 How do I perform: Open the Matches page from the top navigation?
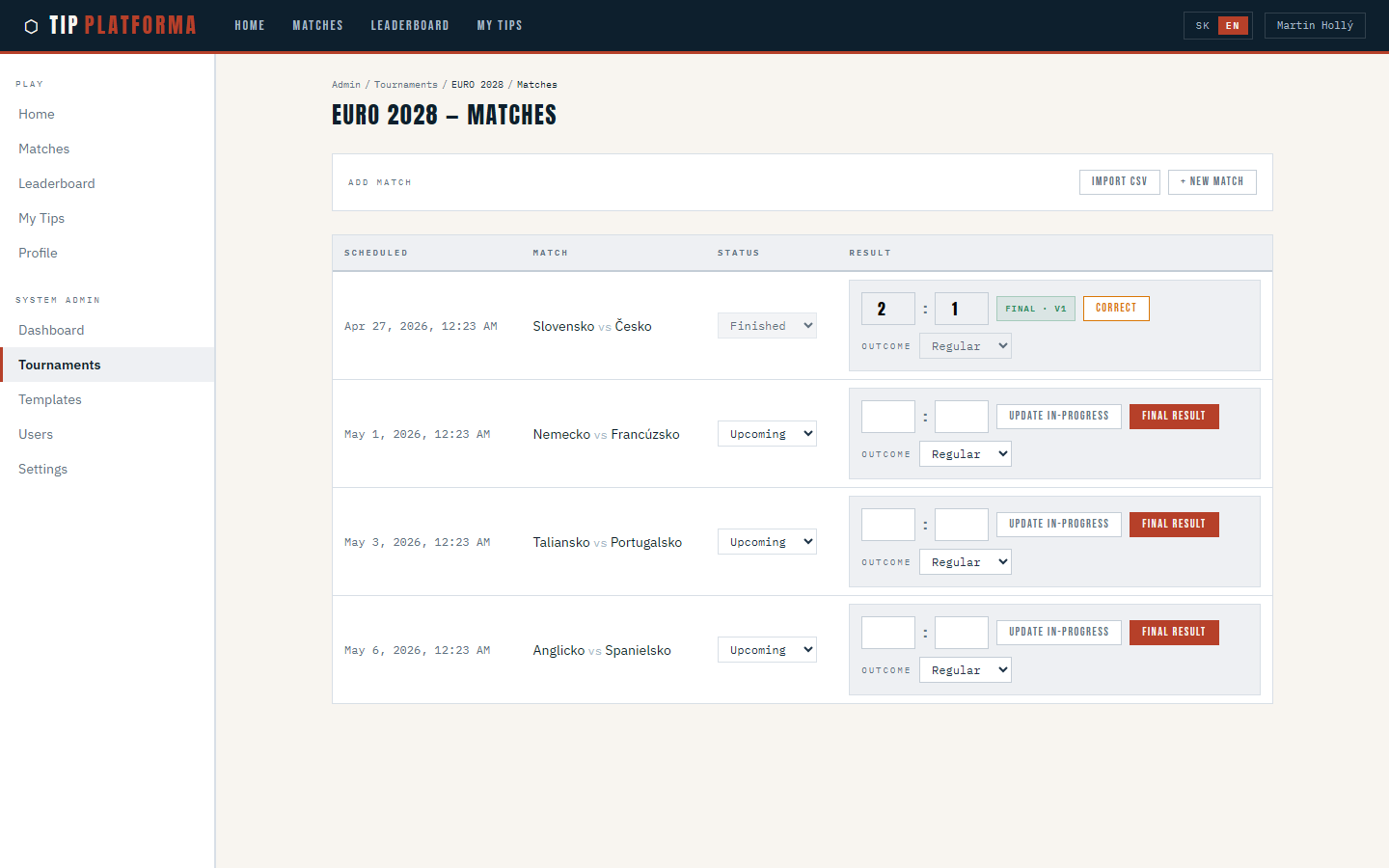point(317,25)
